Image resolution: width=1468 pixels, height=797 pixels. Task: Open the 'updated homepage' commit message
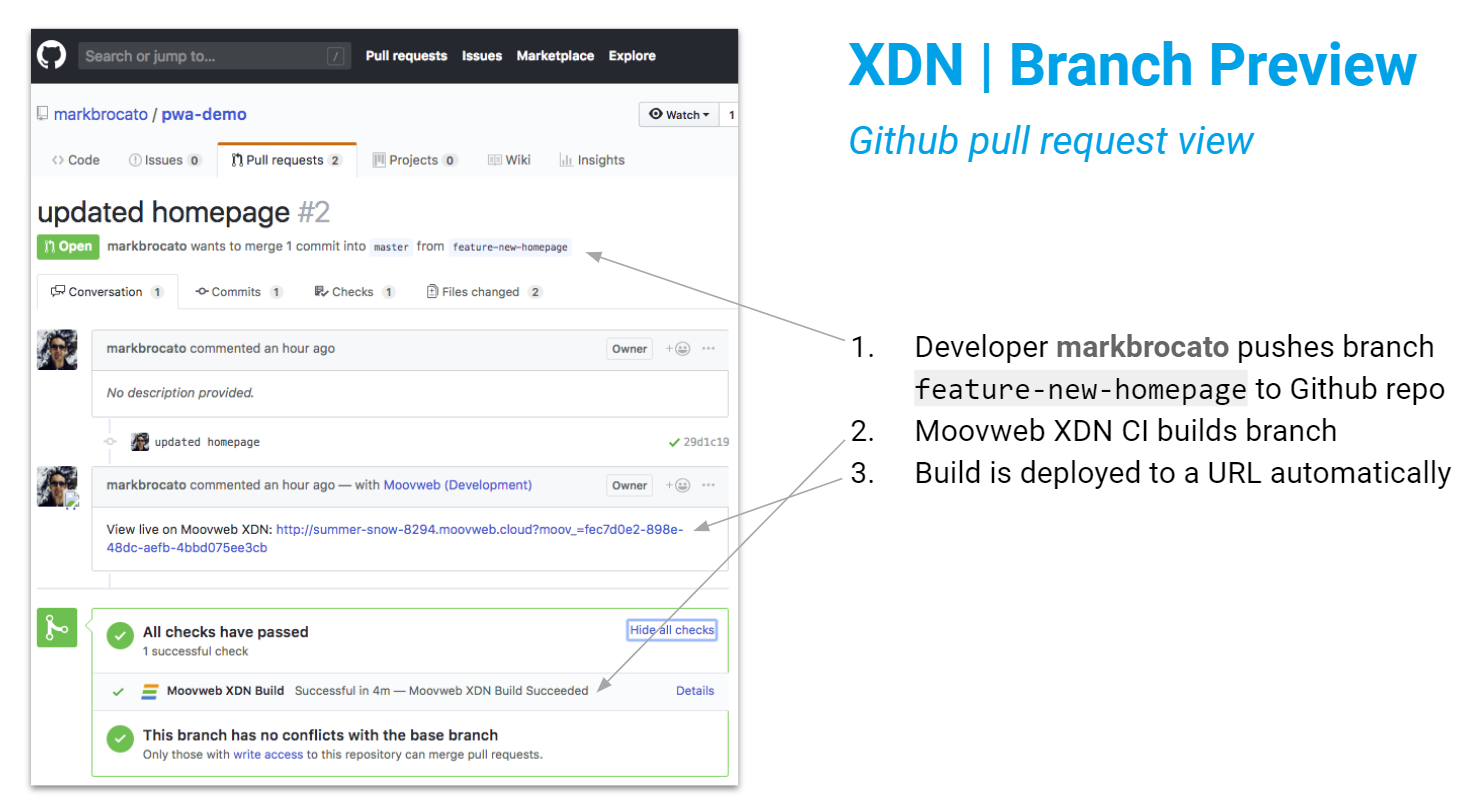(x=207, y=442)
